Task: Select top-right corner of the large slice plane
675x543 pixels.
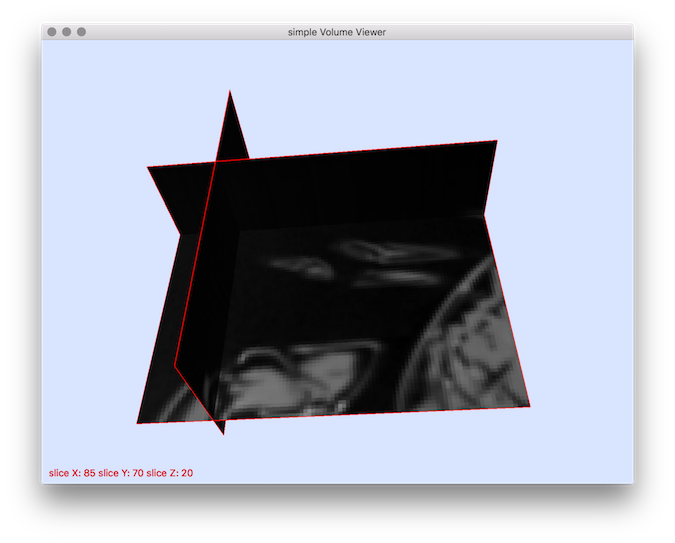Action: point(496,142)
